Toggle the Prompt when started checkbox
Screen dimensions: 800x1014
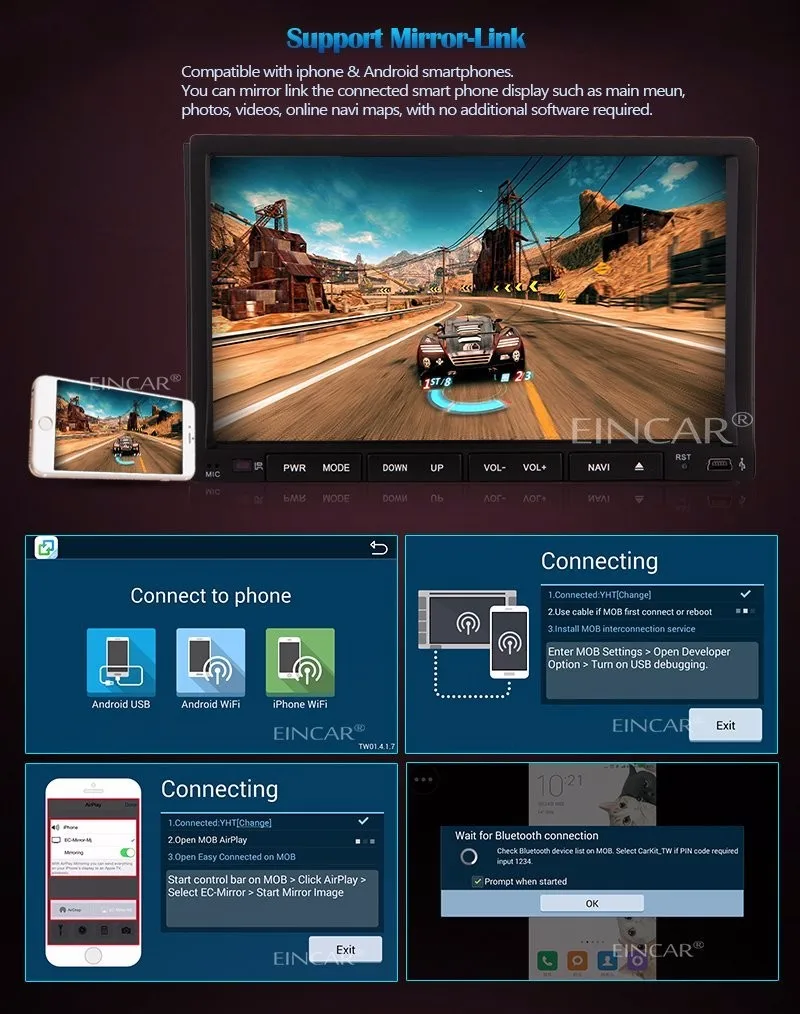(x=477, y=881)
